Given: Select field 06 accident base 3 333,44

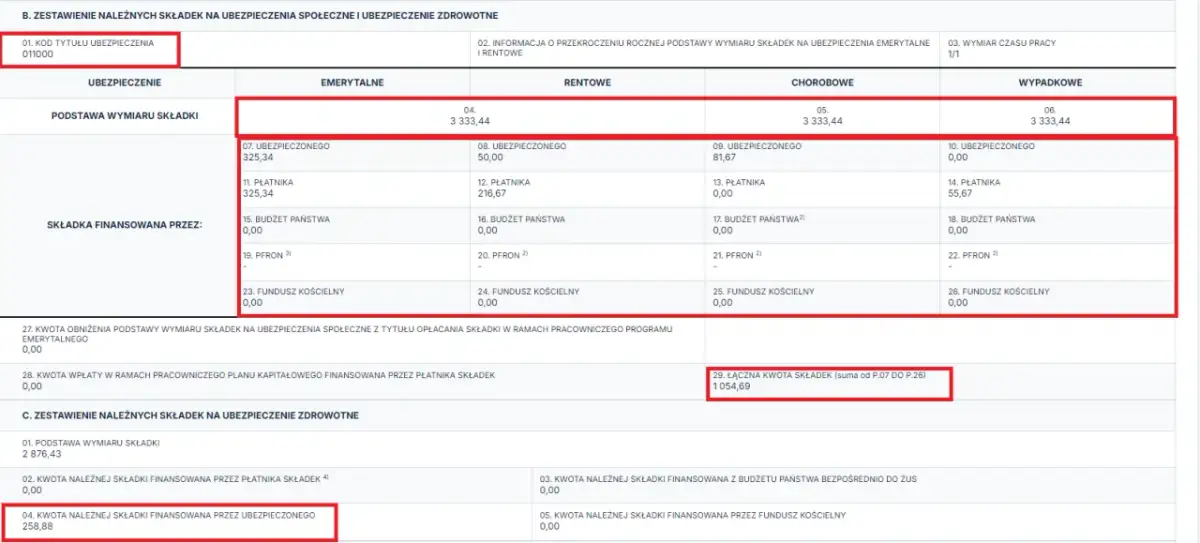Looking at the screenshot, I should coord(1050,120).
